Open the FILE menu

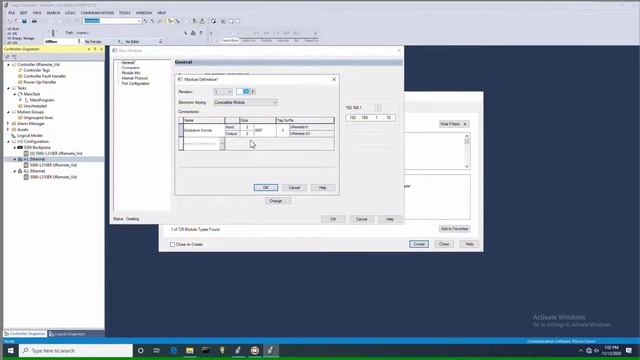11,13
